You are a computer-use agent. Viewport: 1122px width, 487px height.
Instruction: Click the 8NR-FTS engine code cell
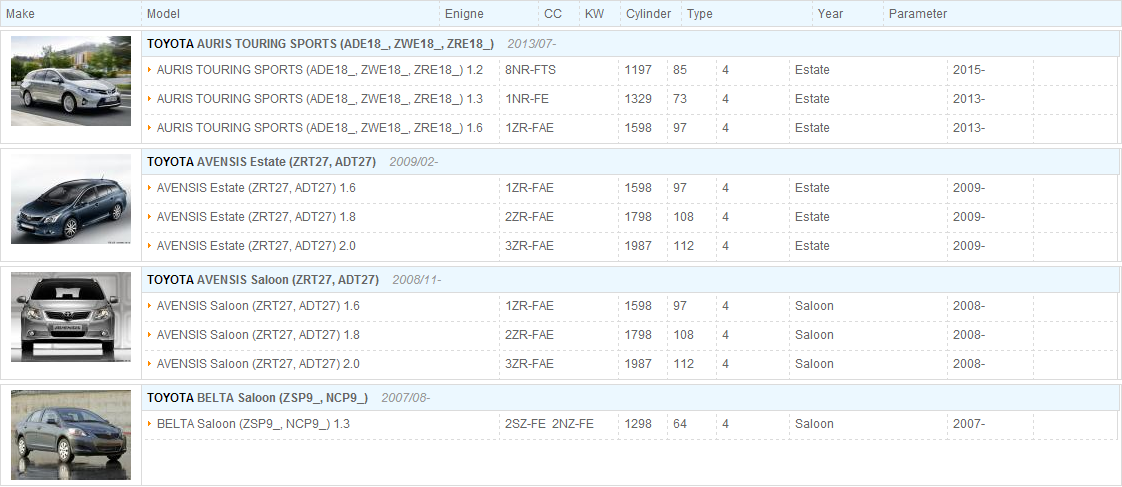click(x=530, y=70)
